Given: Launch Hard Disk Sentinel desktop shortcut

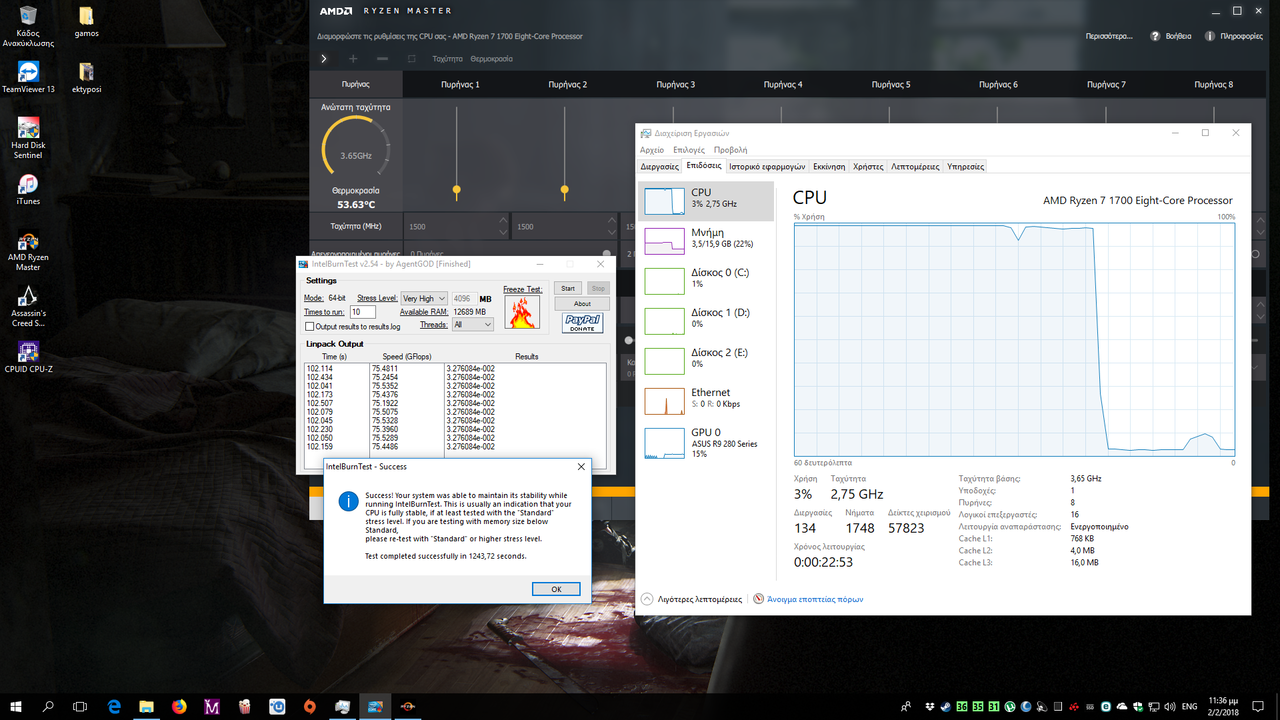Looking at the screenshot, I should point(28,138).
